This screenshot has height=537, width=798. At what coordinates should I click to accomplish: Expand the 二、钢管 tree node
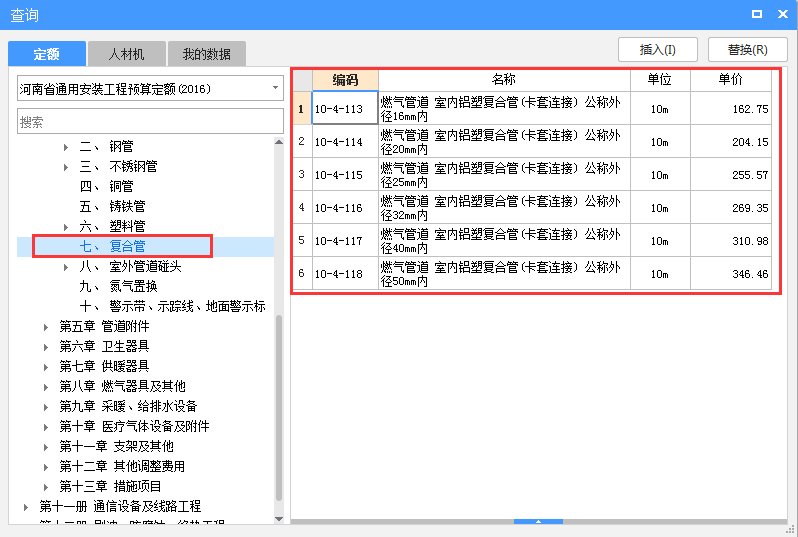pyautogui.click(x=66, y=147)
